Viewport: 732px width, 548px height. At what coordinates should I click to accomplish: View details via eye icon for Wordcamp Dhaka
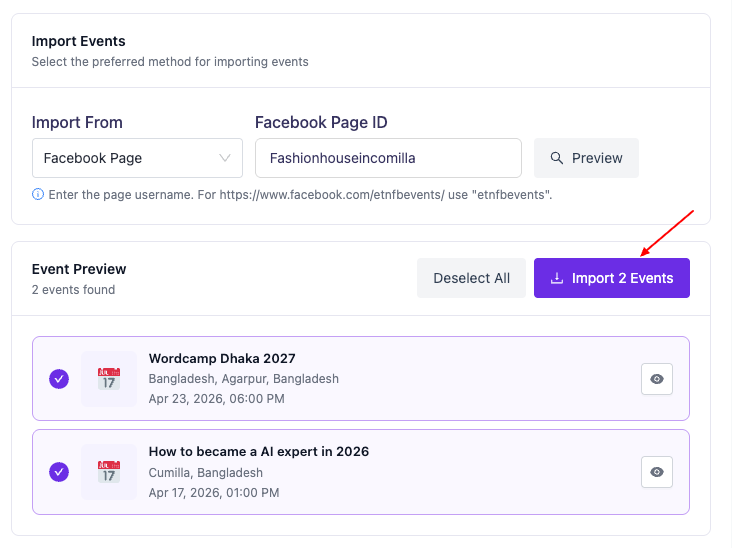[656, 379]
